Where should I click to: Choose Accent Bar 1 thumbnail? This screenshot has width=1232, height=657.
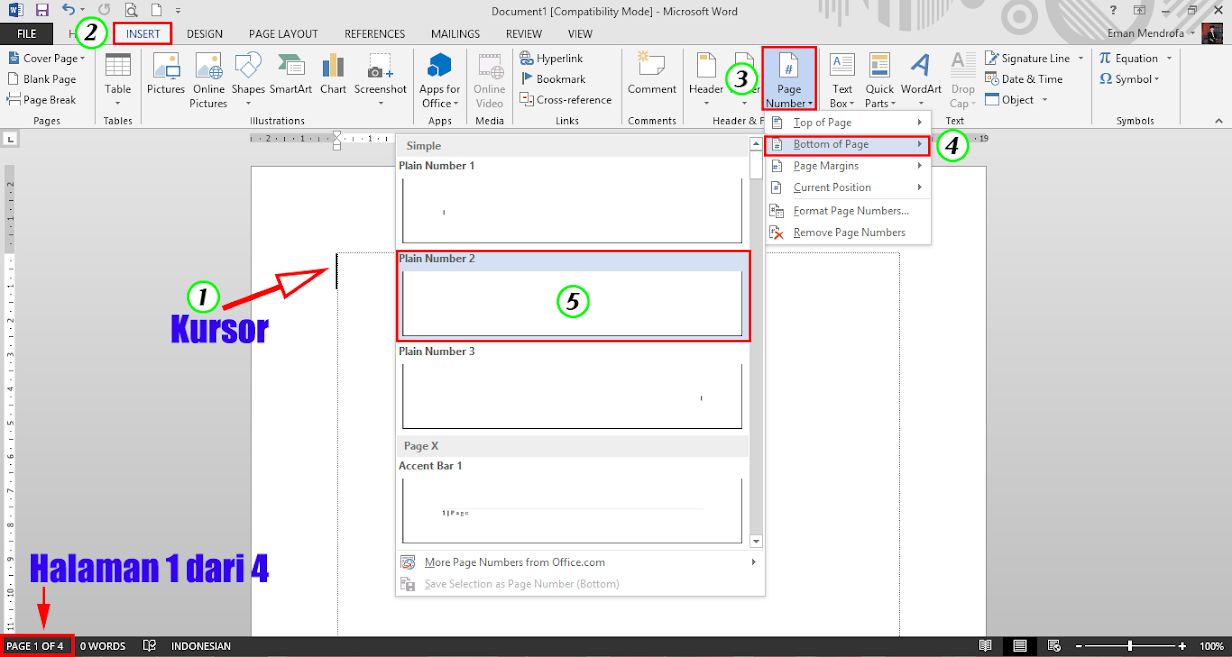click(x=572, y=510)
